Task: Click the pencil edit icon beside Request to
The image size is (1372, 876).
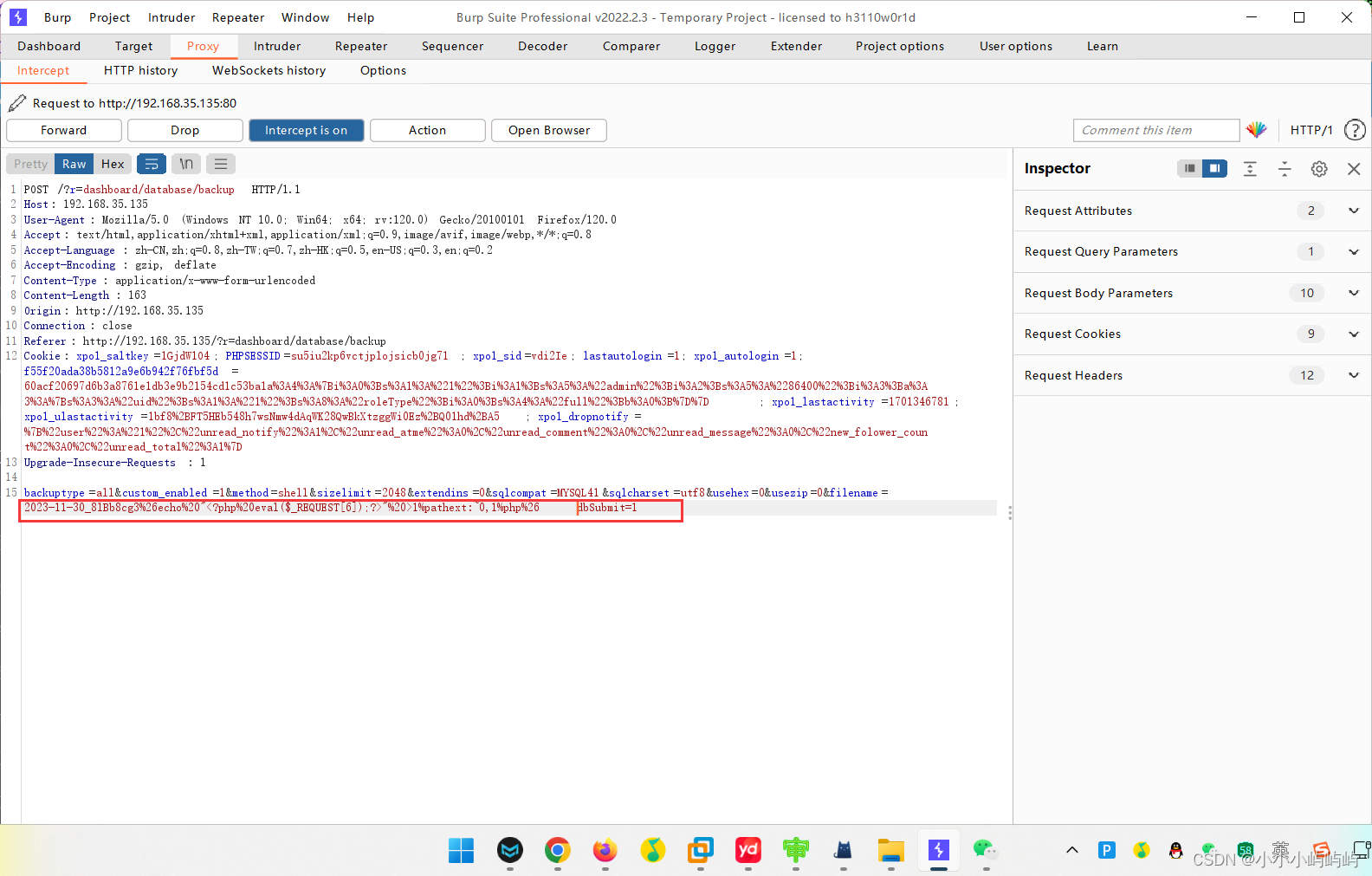Action: point(17,103)
